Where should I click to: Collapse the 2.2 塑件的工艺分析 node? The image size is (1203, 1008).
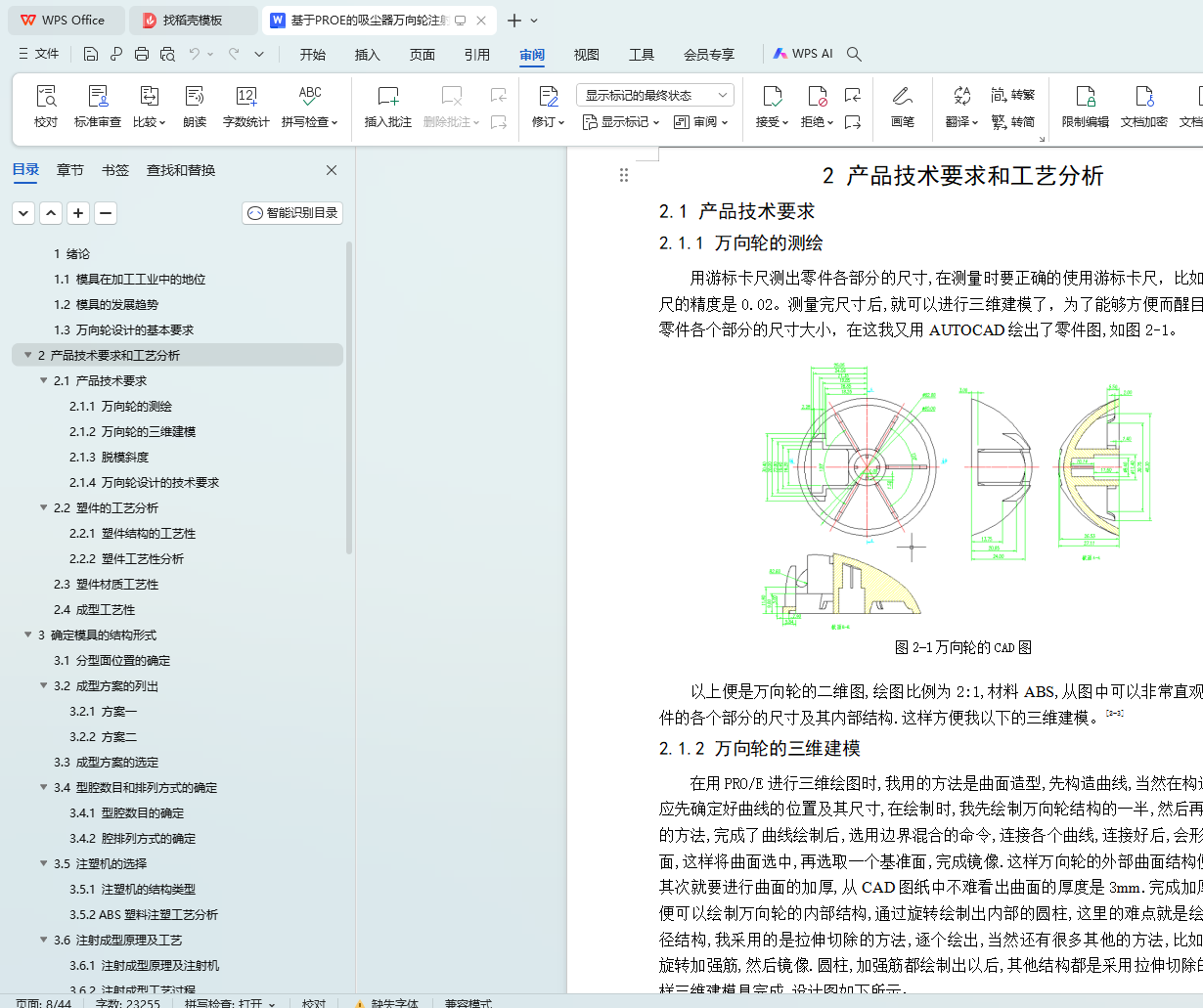click(44, 507)
